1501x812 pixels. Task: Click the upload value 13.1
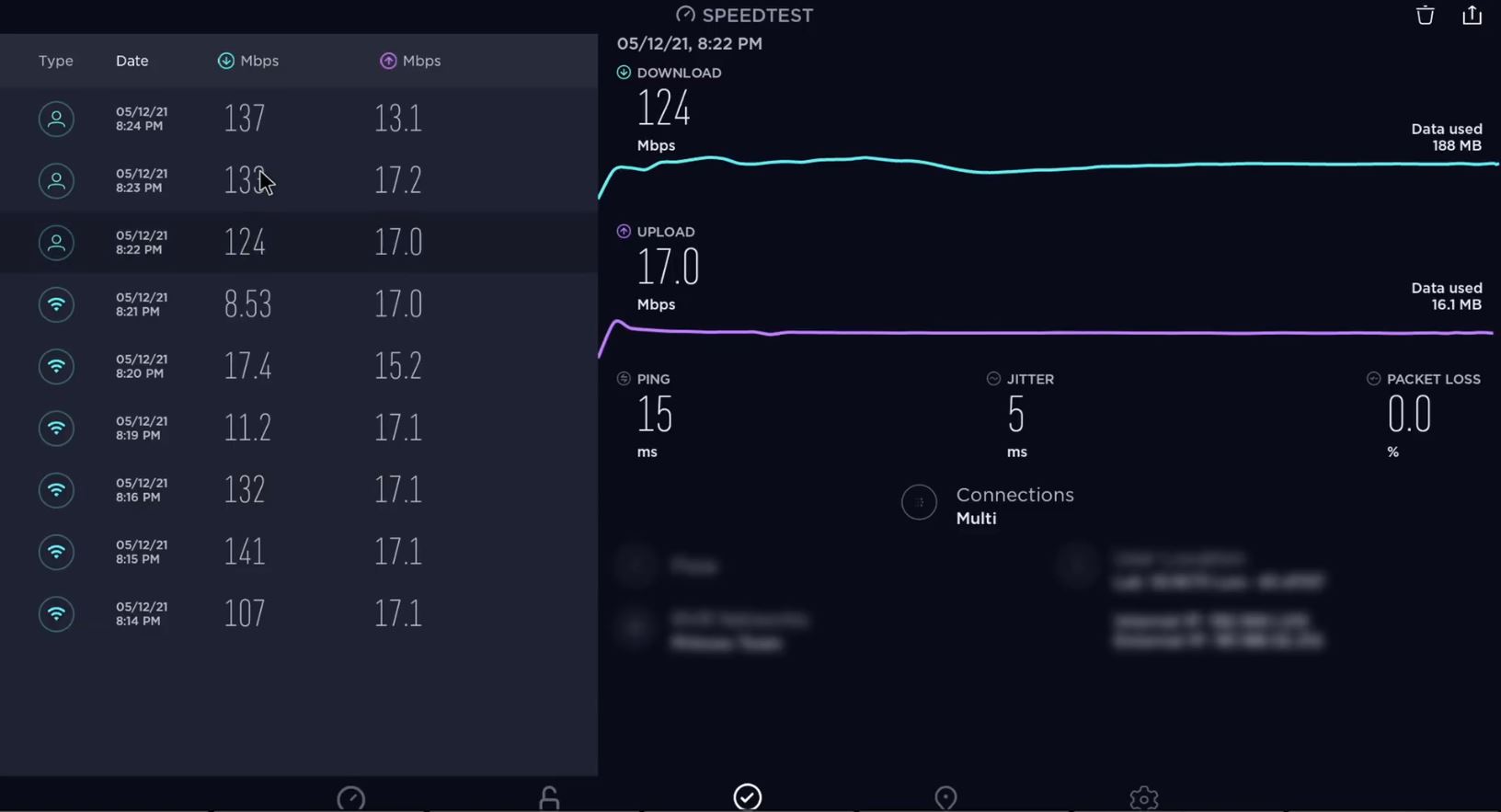pos(398,119)
